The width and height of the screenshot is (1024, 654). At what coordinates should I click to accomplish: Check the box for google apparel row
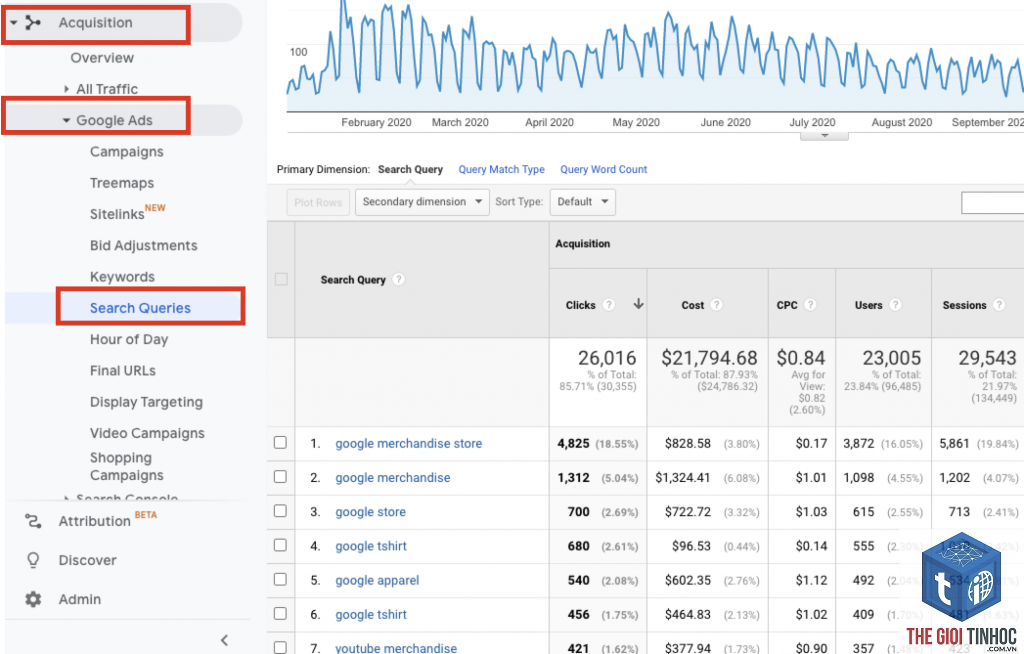tap(280, 580)
